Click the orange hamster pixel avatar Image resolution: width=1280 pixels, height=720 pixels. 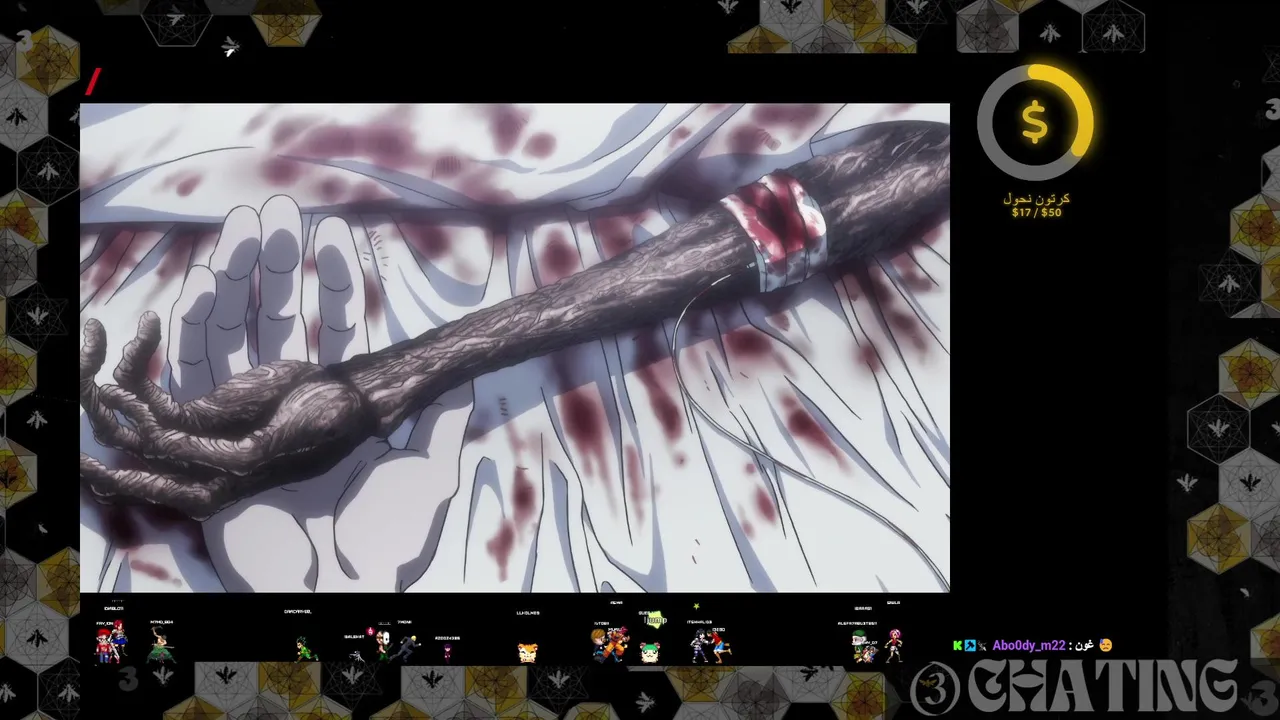coord(528,652)
